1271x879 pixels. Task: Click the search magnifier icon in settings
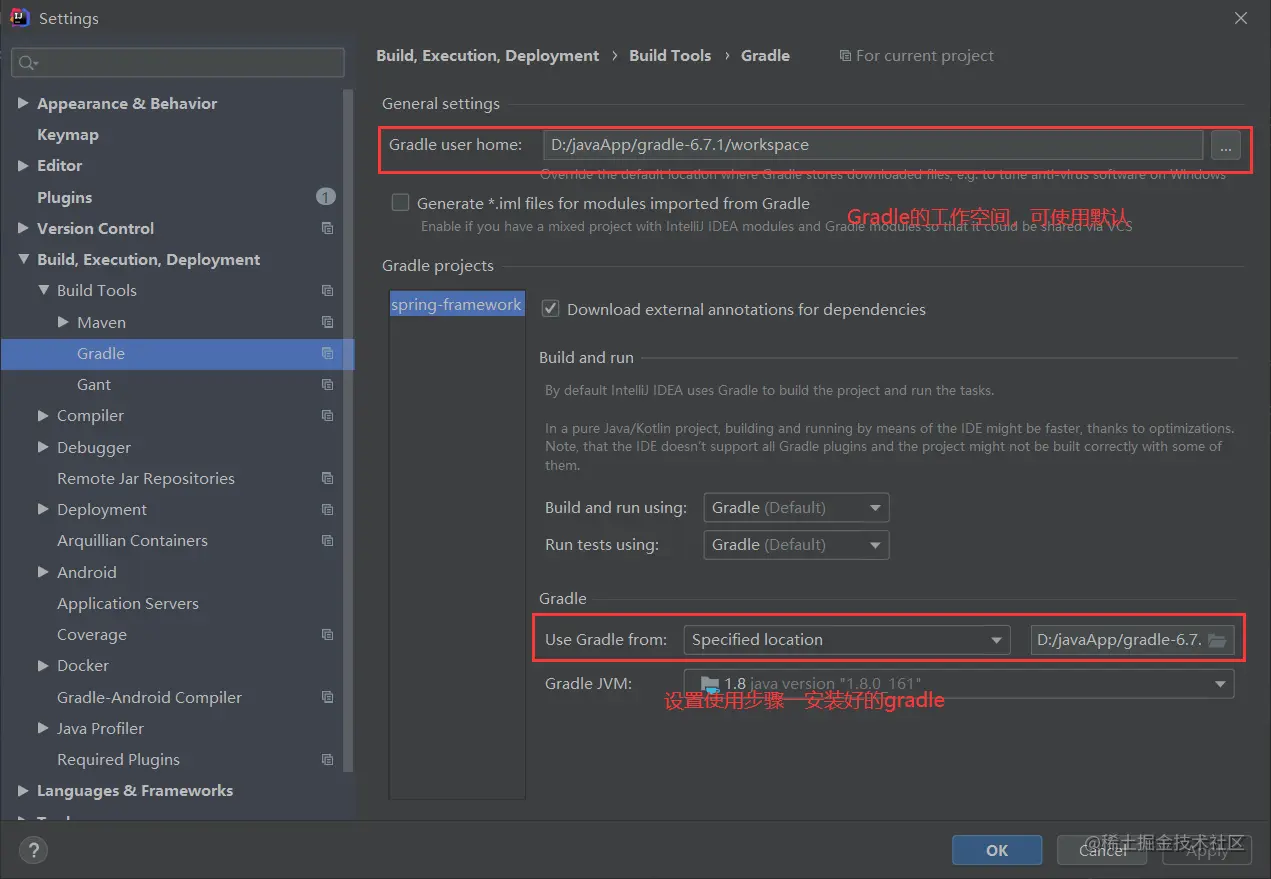coord(27,63)
